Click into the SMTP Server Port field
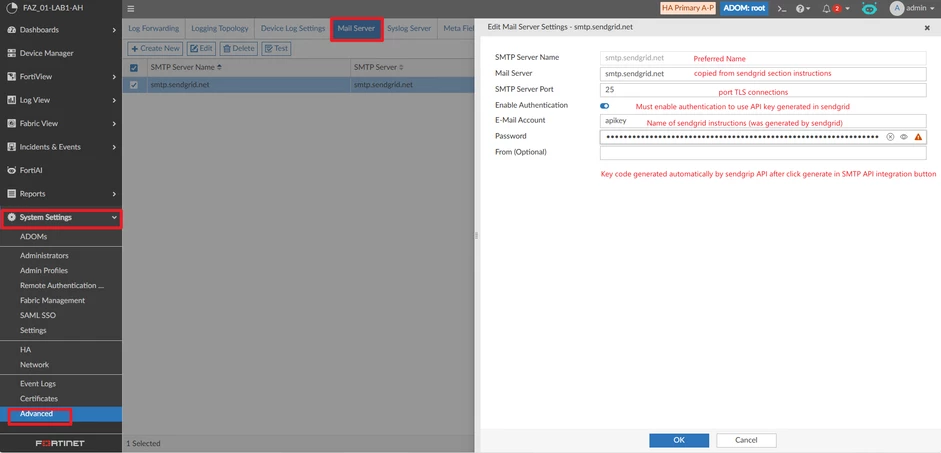This screenshot has width=941, height=453. [x=763, y=90]
